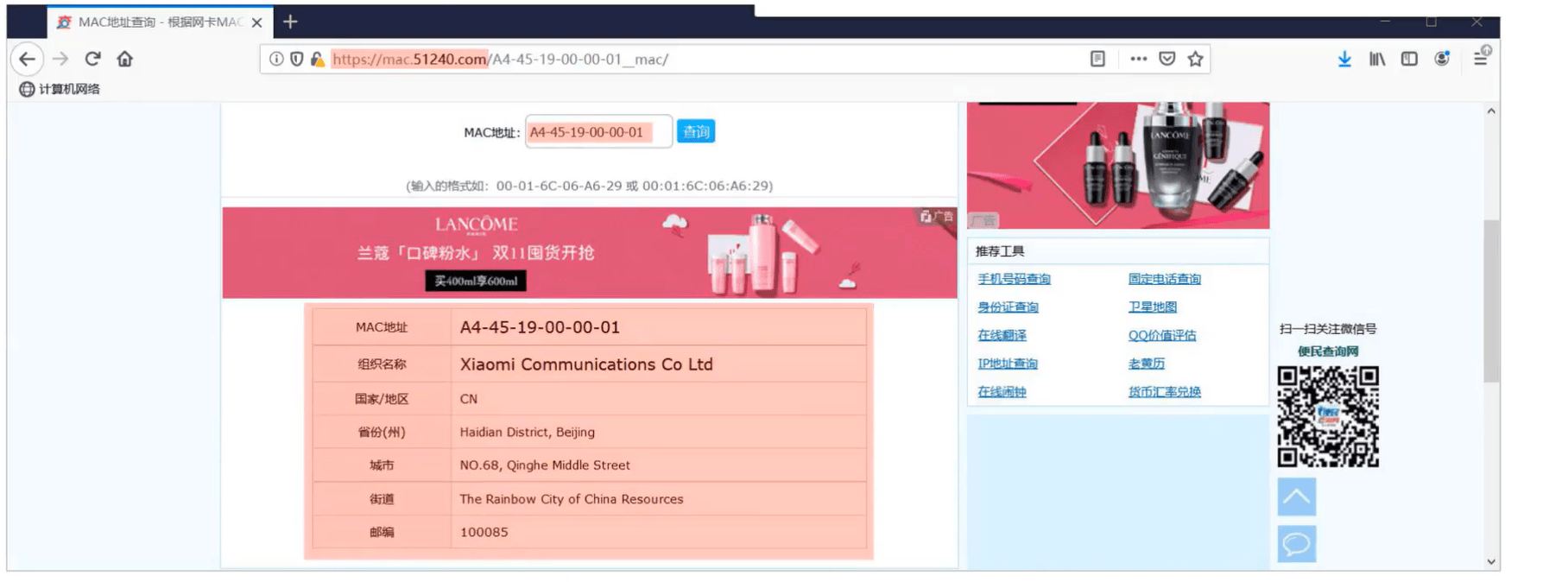This screenshot has height=582, width=1568.
Task: Select the MAC地址查询 browser tab
Action: 160,22
